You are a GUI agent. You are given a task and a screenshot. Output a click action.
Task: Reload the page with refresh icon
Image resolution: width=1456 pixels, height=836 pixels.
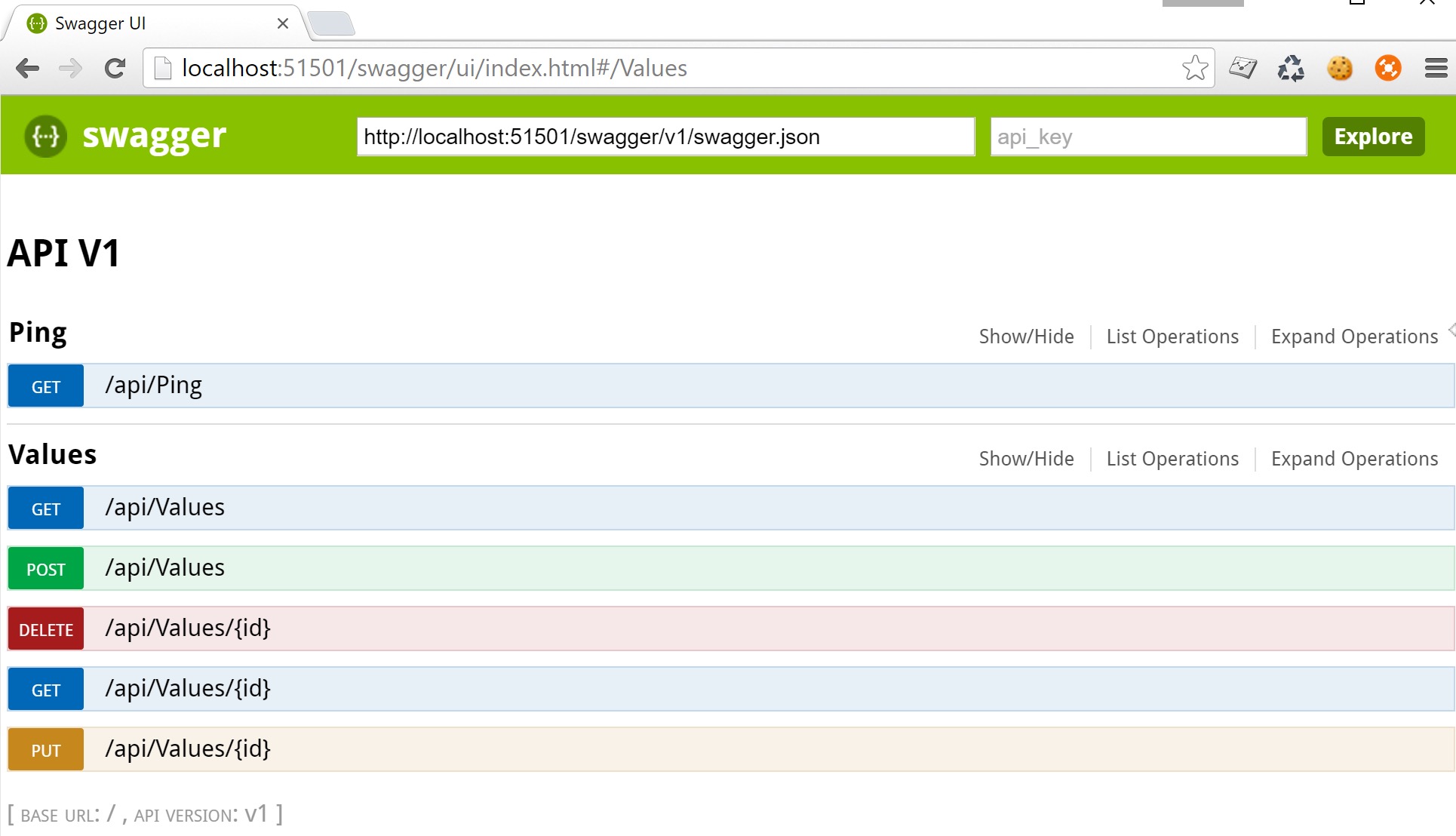tap(115, 69)
